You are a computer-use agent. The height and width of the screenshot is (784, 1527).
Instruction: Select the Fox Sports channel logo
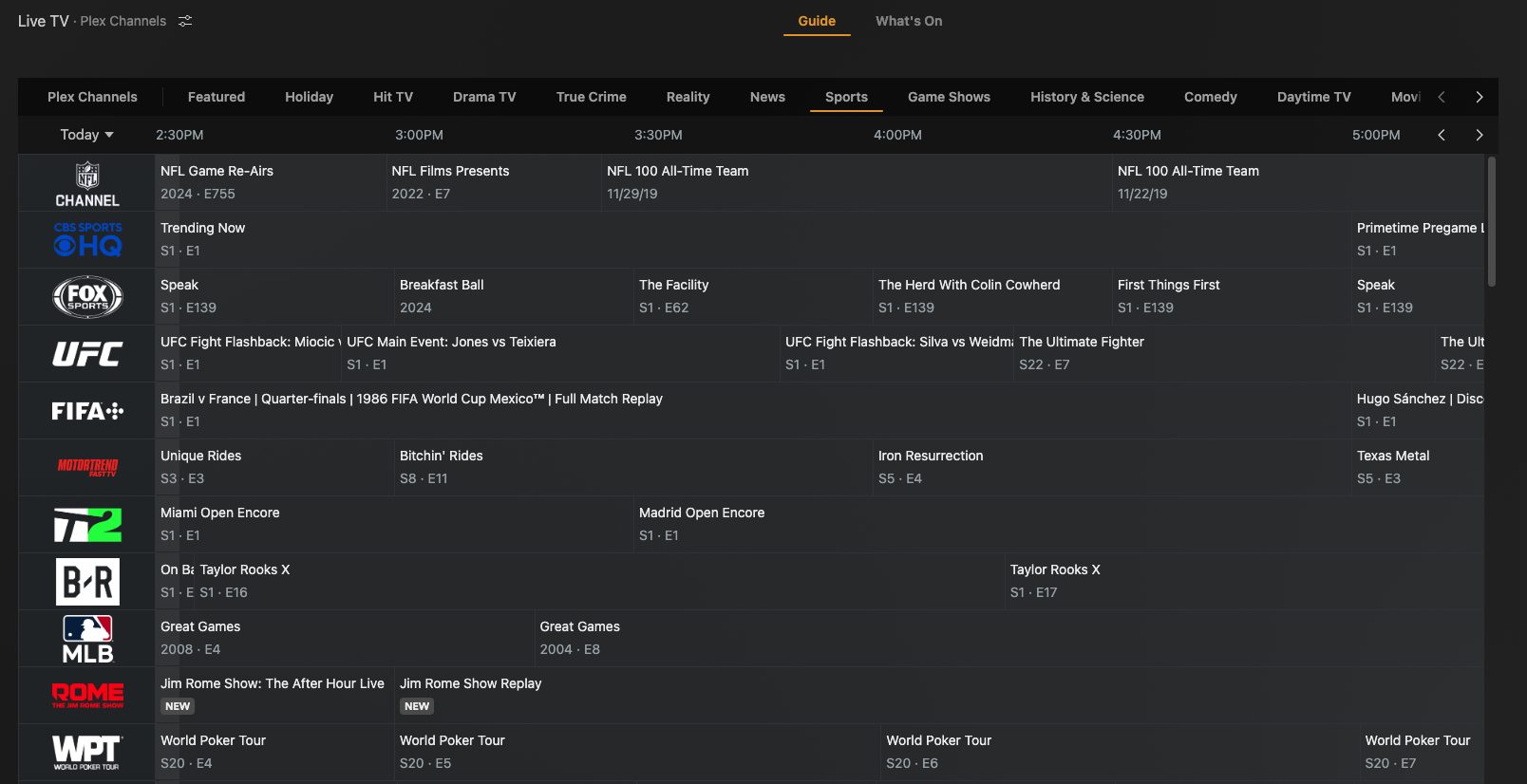pyautogui.click(x=87, y=297)
